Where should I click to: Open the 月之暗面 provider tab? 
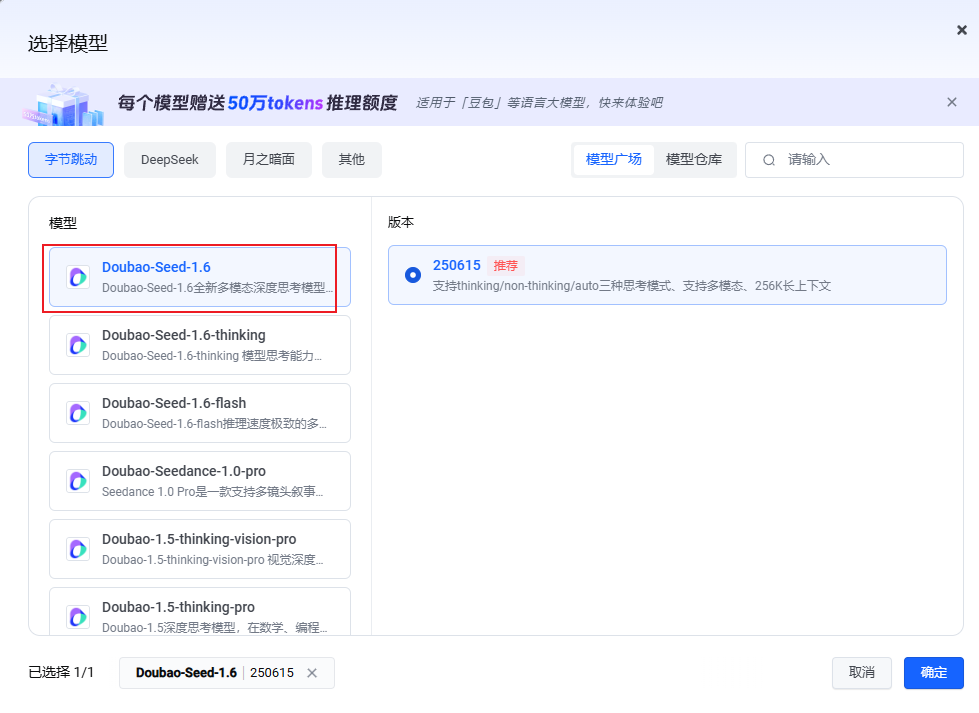268,160
